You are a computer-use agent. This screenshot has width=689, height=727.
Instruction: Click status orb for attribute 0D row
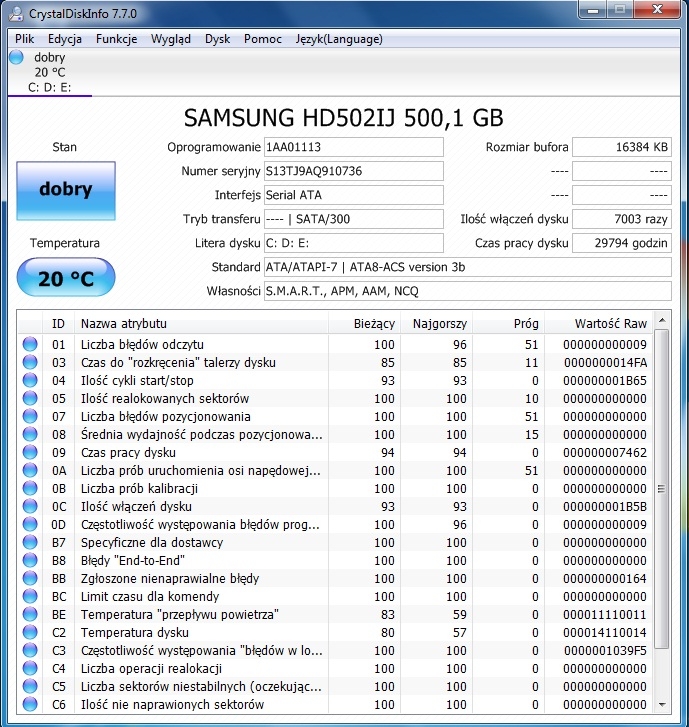(x=30, y=524)
